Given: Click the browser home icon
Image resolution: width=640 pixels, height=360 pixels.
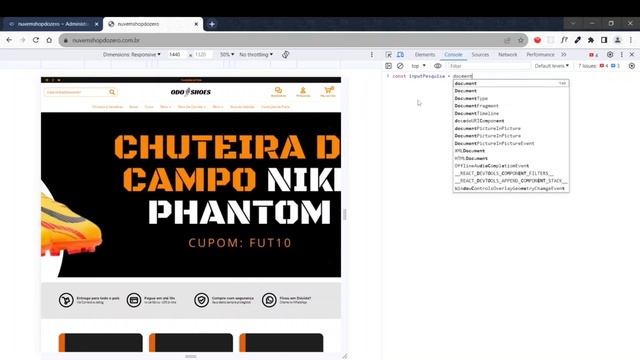Looking at the screenshot, I should [49, 40].
